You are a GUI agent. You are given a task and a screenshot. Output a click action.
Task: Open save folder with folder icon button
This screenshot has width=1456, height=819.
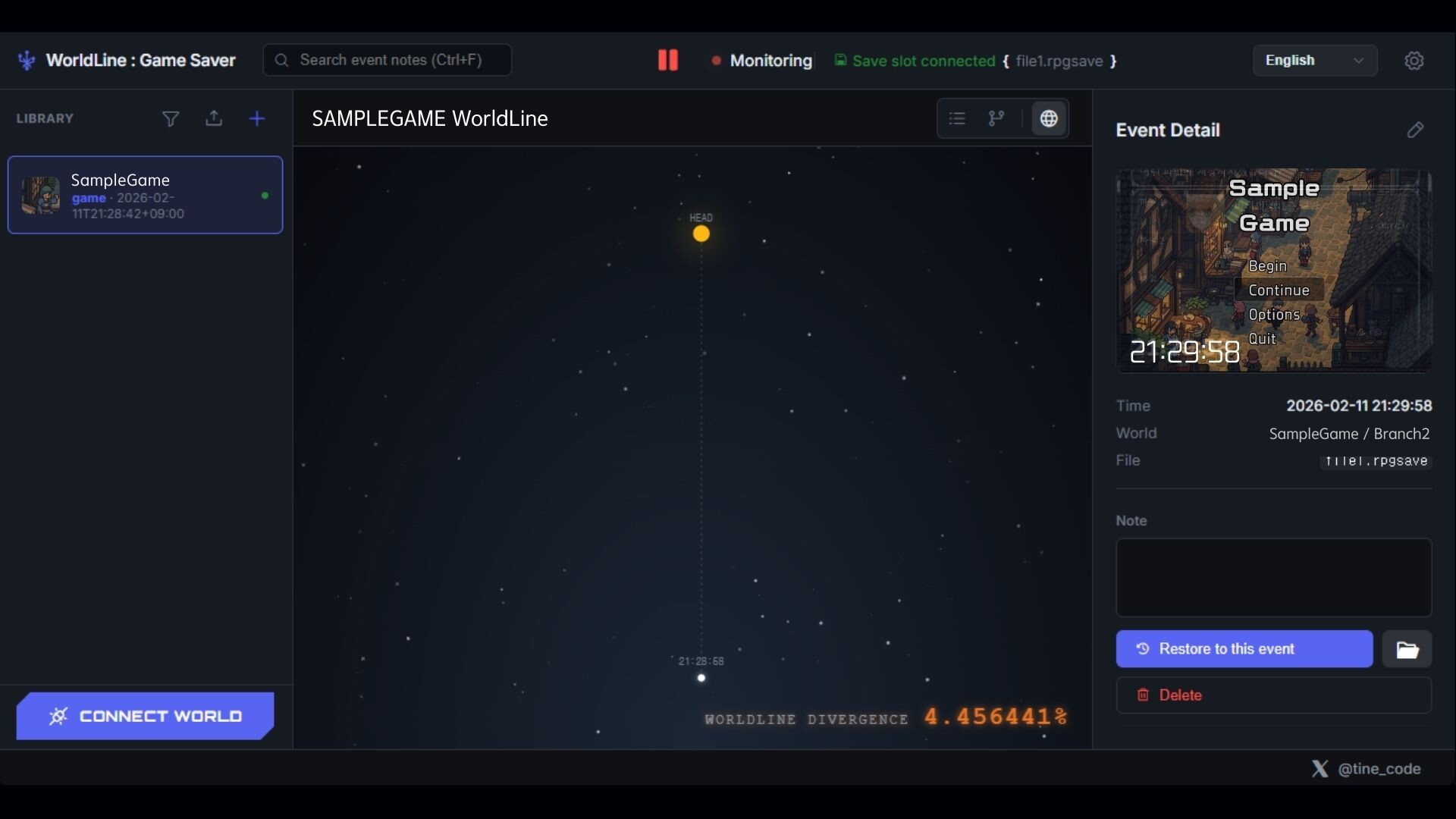click(x=1407, y=649)
